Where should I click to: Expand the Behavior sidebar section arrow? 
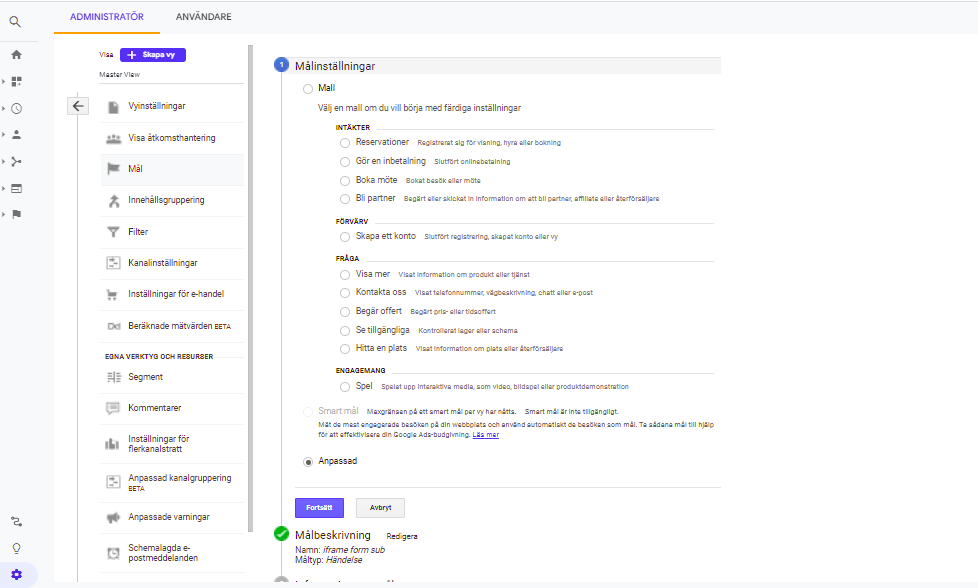(4, 188)
